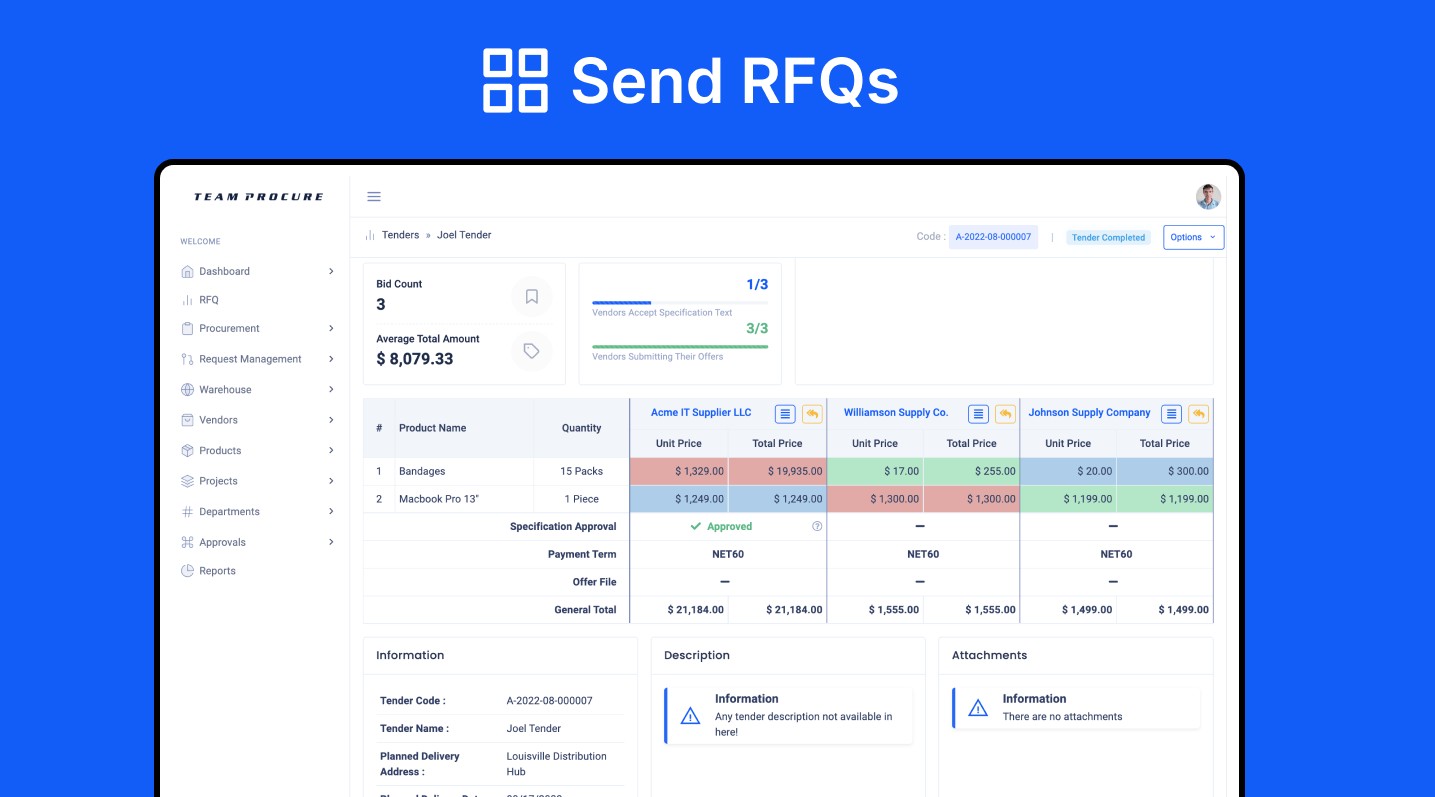
Task: Go to Tenders breadcrumb link
Action: click(x=400, y=235)
